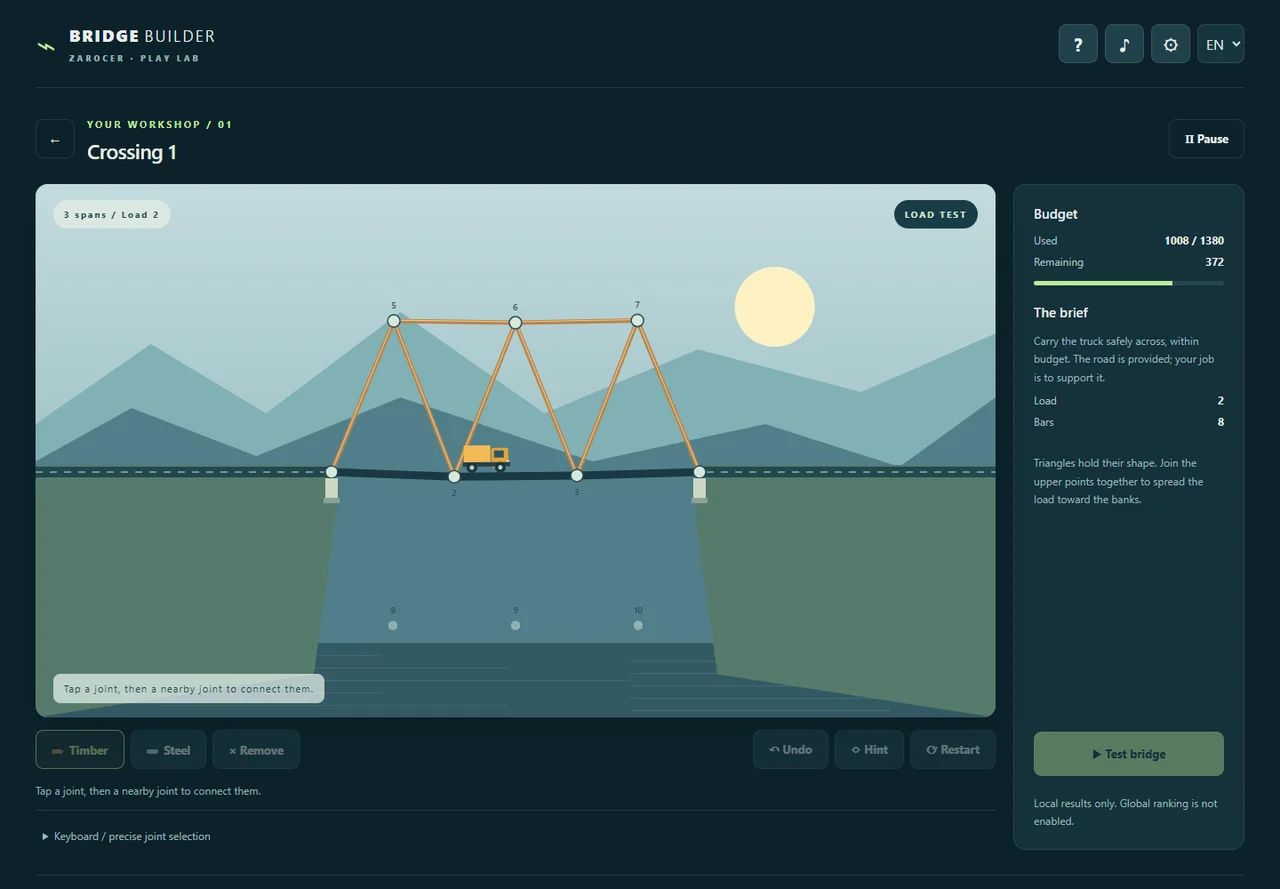1280x889 pixels.
Task: Click the budget value "1008 / 1380"
Action: pyautogui.click(x=1194, y=241)
